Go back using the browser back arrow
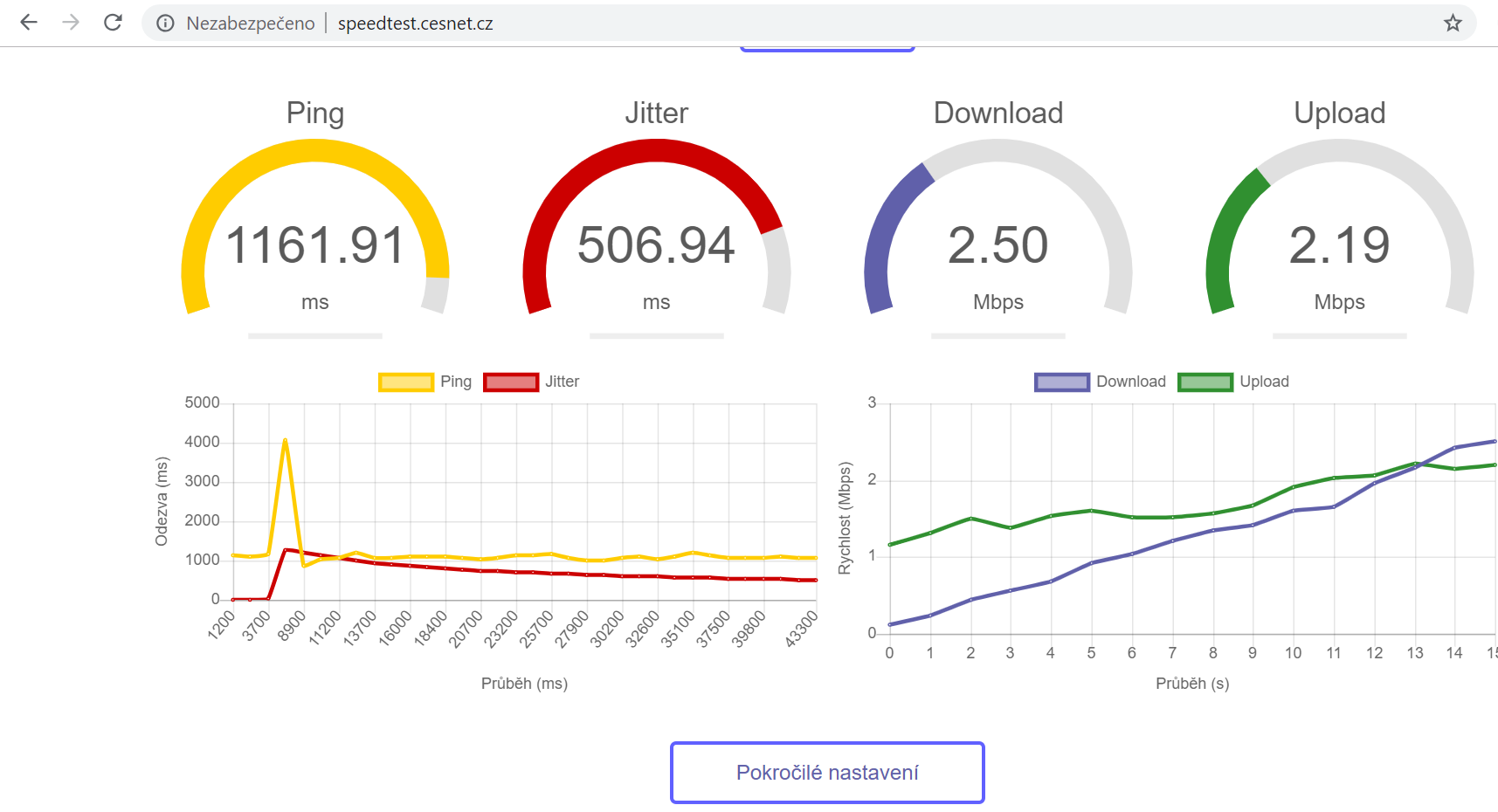1498x812 pixels. pos(29,23)
